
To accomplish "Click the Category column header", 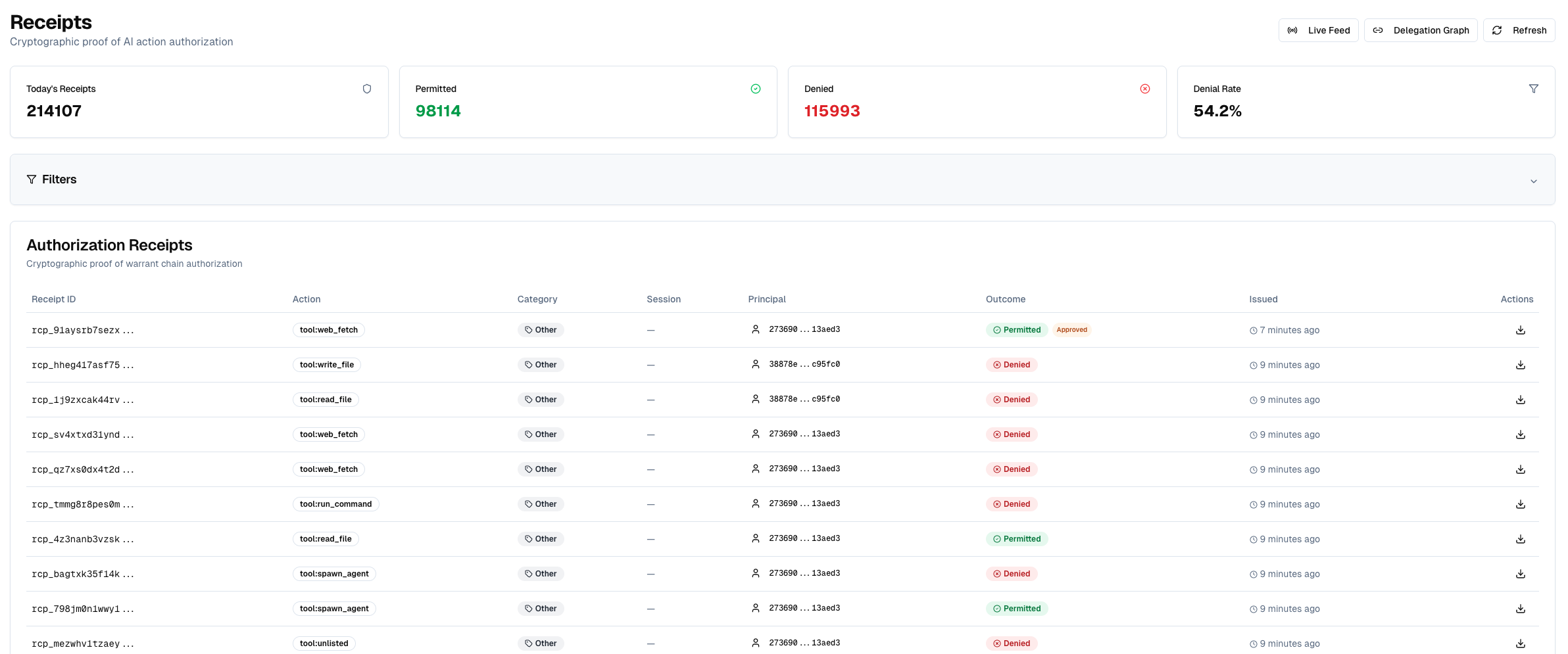I will point(537,299).
